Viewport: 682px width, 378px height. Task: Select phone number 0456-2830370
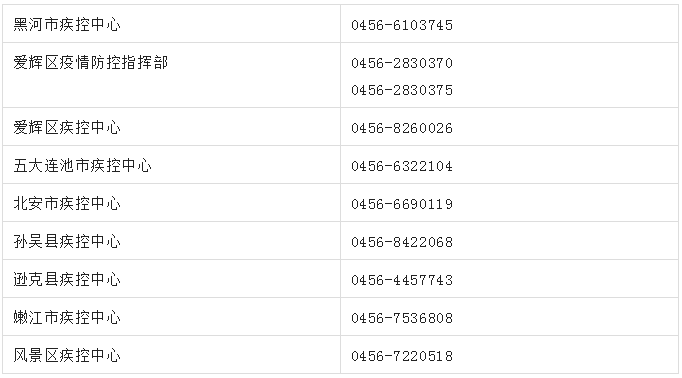(402, 63)
